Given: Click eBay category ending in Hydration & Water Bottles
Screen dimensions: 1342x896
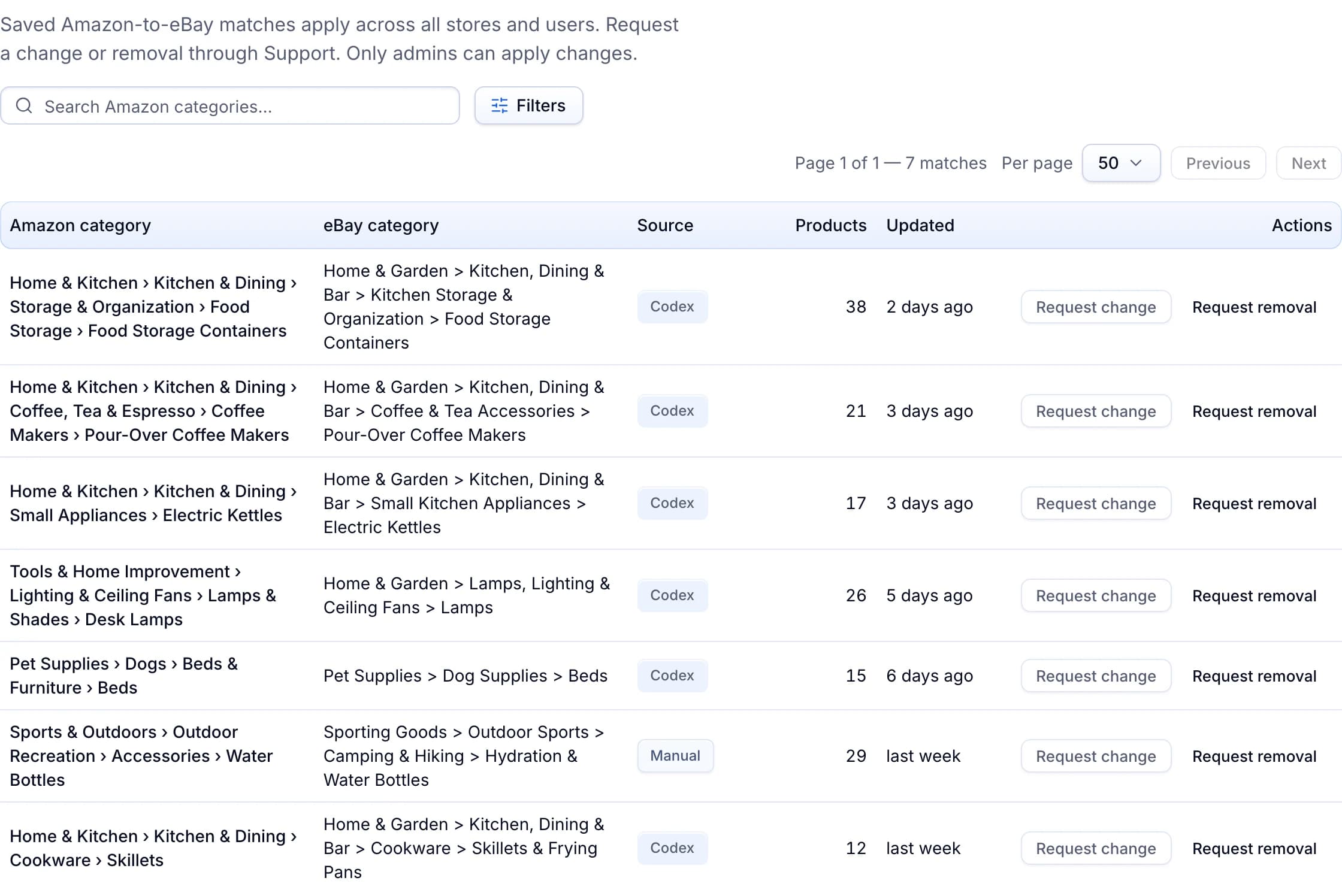Looking at the screenshot, I should point(464,756).
